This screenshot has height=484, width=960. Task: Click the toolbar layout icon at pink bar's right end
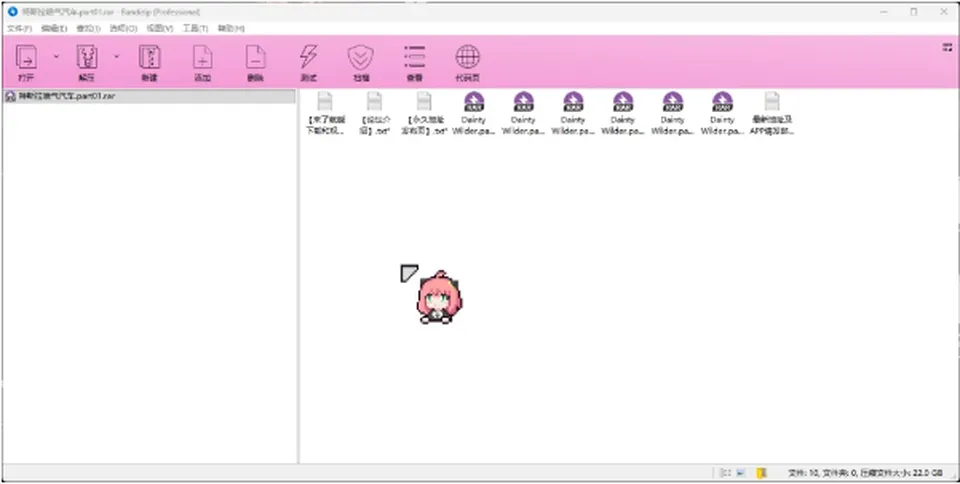tap(947, 48)
